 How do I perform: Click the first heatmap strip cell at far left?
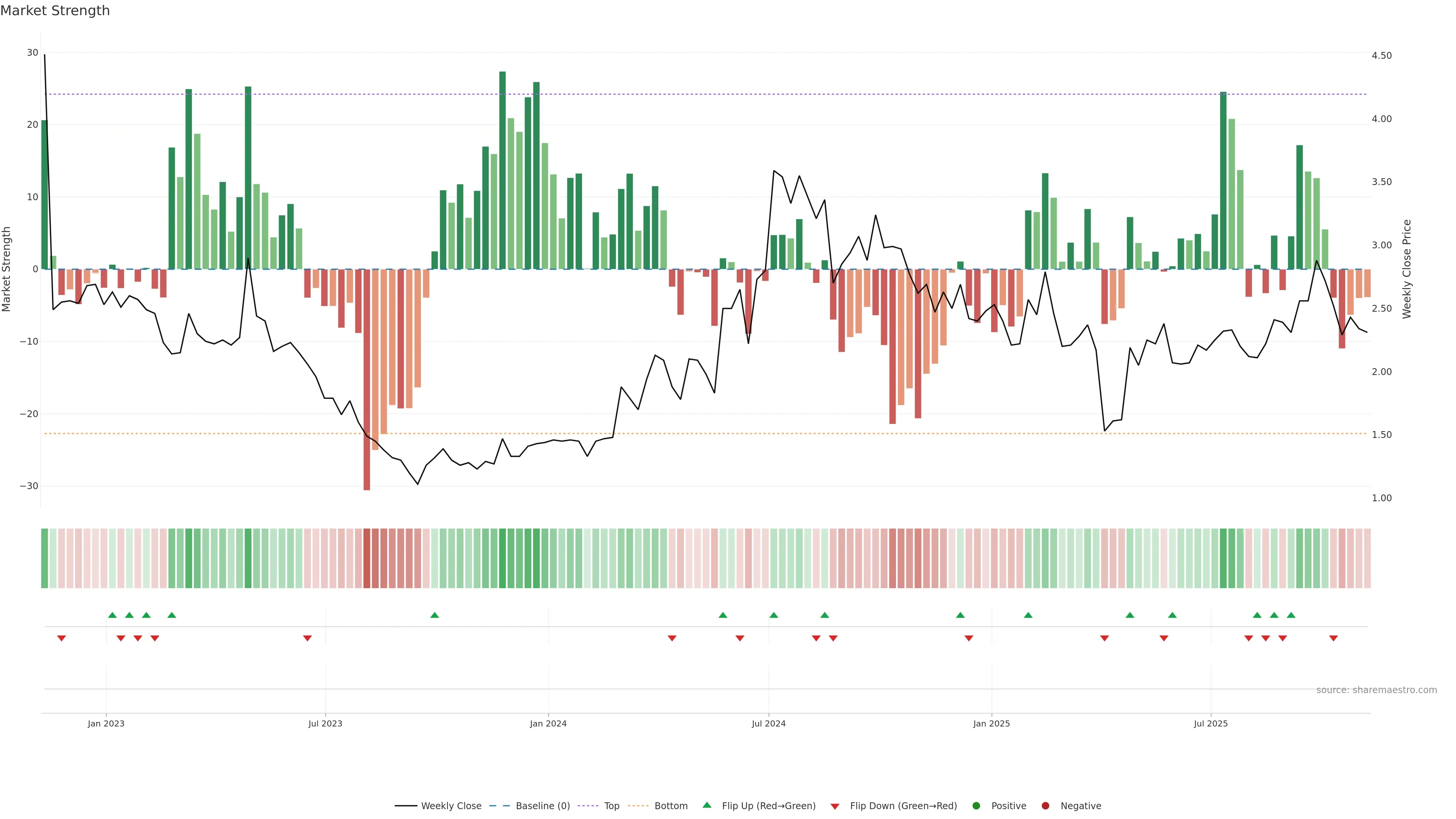(44, 559)
